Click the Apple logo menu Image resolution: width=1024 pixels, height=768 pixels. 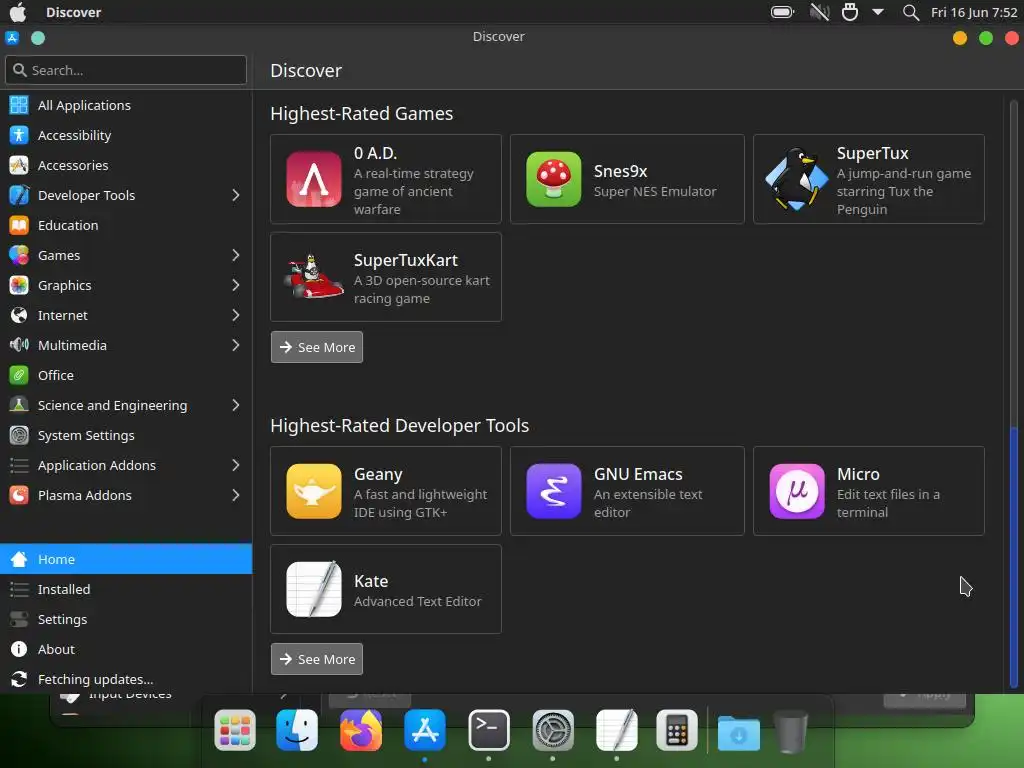click(x=18, y=12)
